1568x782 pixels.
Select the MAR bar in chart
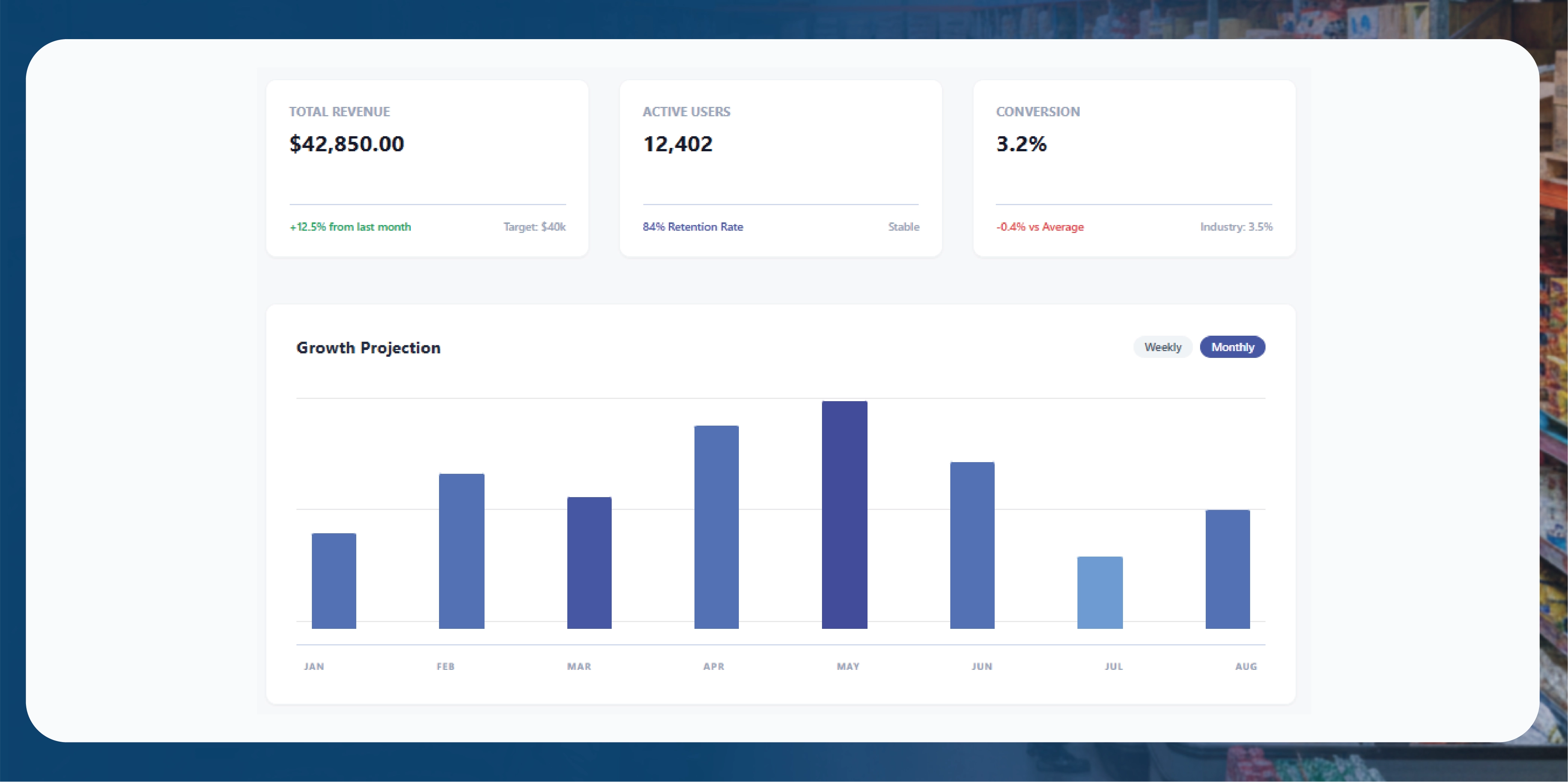coord(589,562)
